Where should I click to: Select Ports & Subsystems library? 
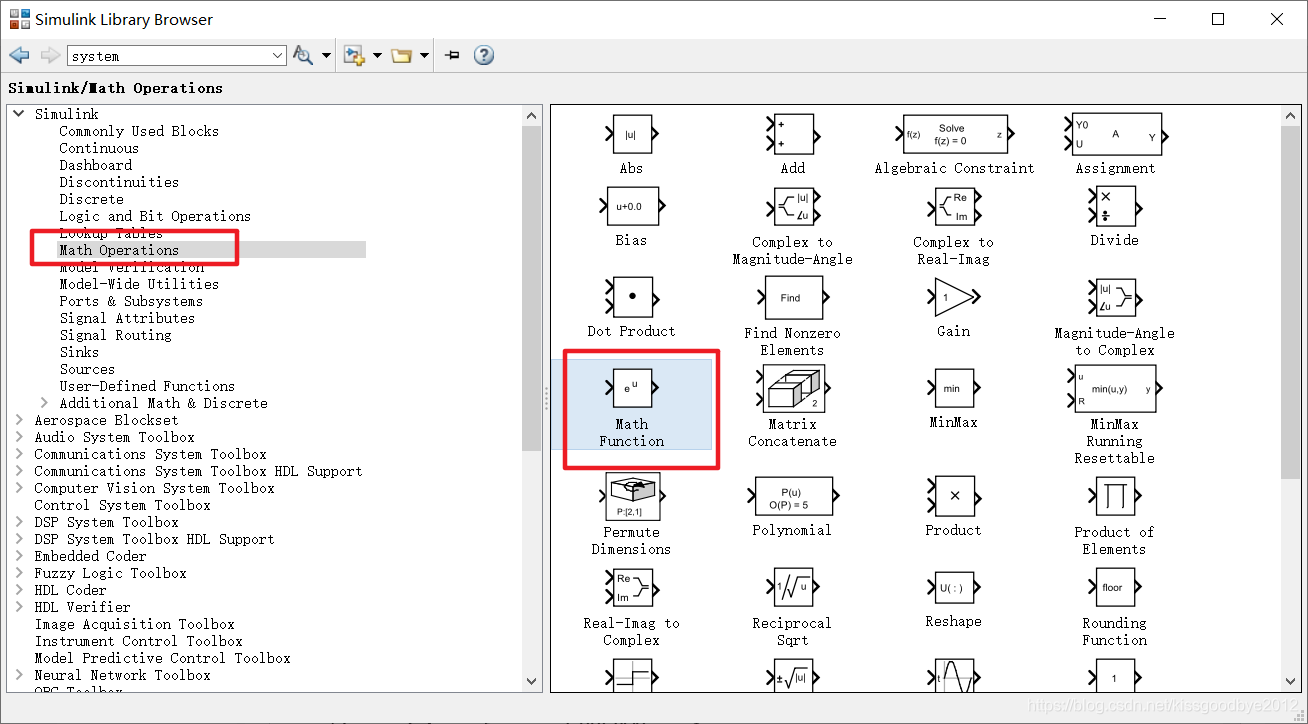tap(131, 301)
